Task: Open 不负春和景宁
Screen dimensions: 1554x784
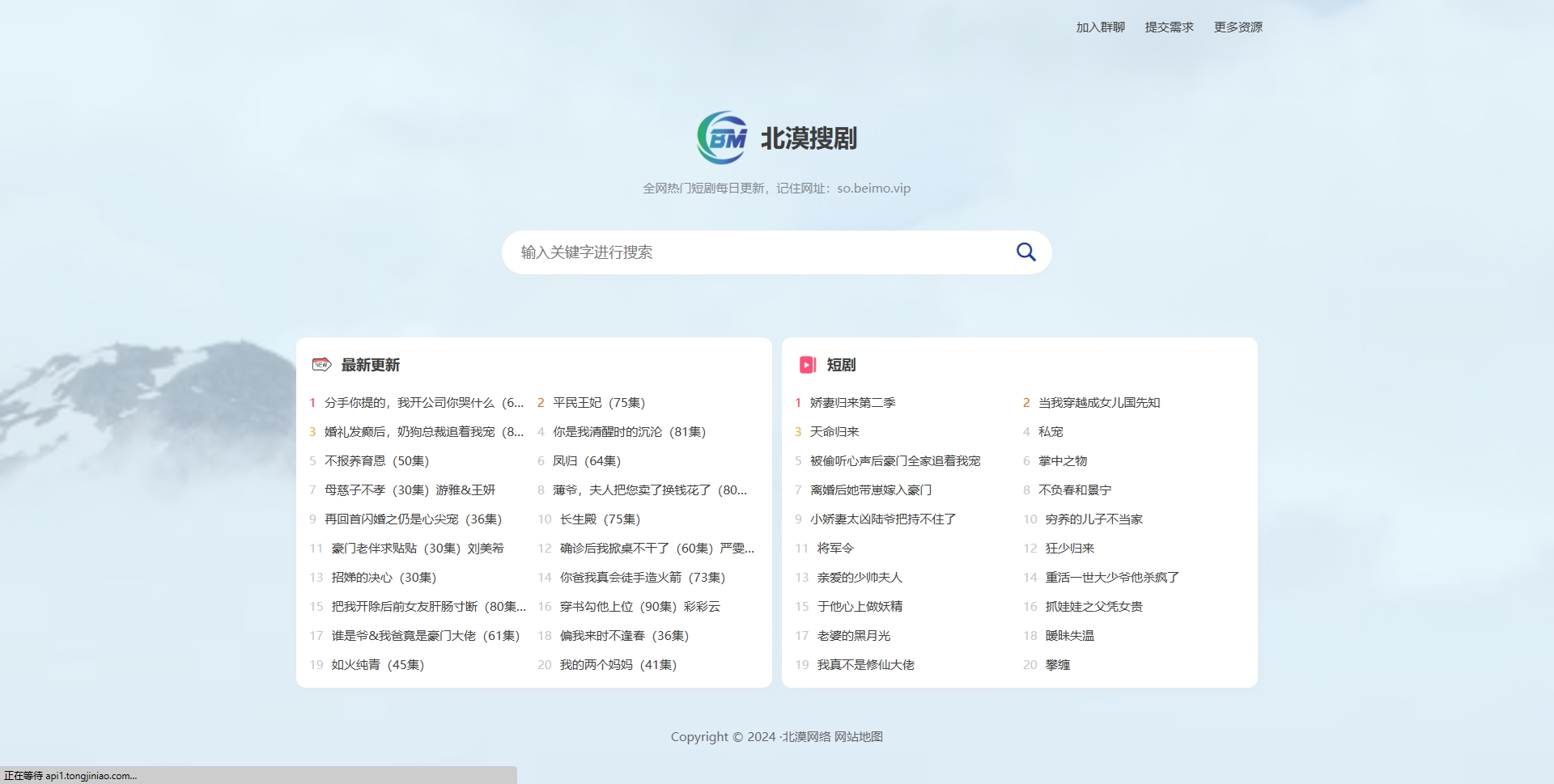Action: pyautogui.click(x=1075, y=489)
